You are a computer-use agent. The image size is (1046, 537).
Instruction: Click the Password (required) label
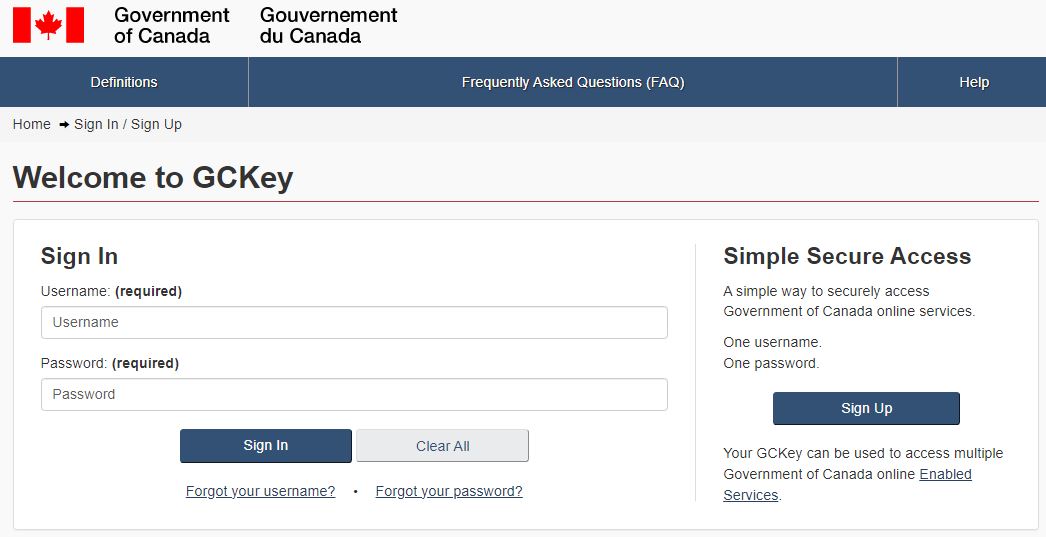coord(110,363)
